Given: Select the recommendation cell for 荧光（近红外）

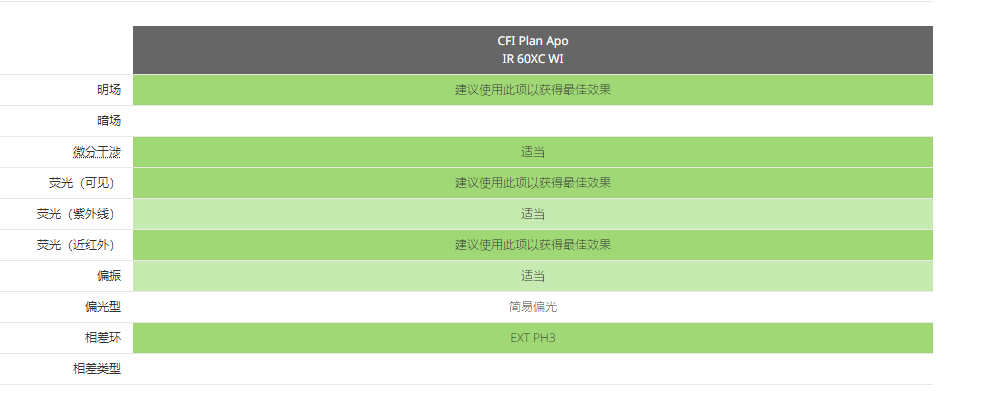Looking at the screenshot, I should point(532,245).
